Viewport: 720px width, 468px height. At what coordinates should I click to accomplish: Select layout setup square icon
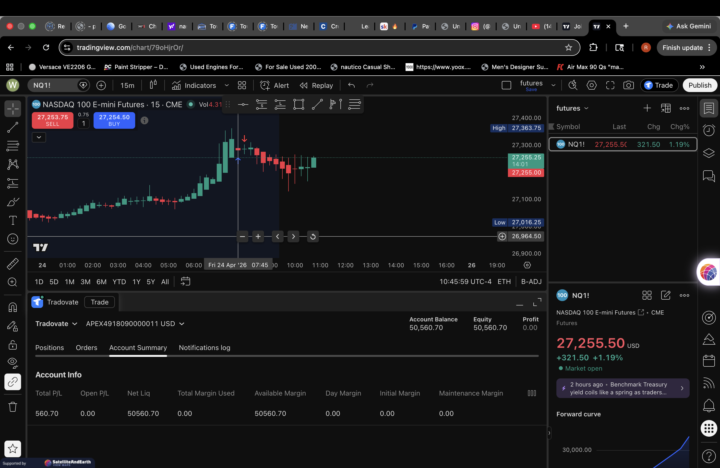[x=506, y=85]
